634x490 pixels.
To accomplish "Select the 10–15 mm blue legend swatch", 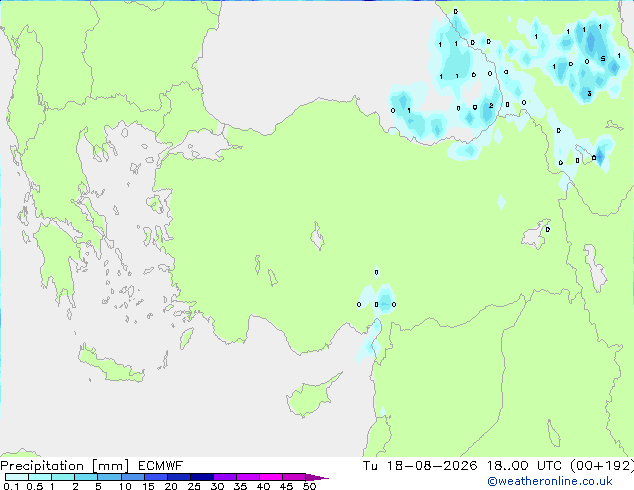I will click(133, 477).
